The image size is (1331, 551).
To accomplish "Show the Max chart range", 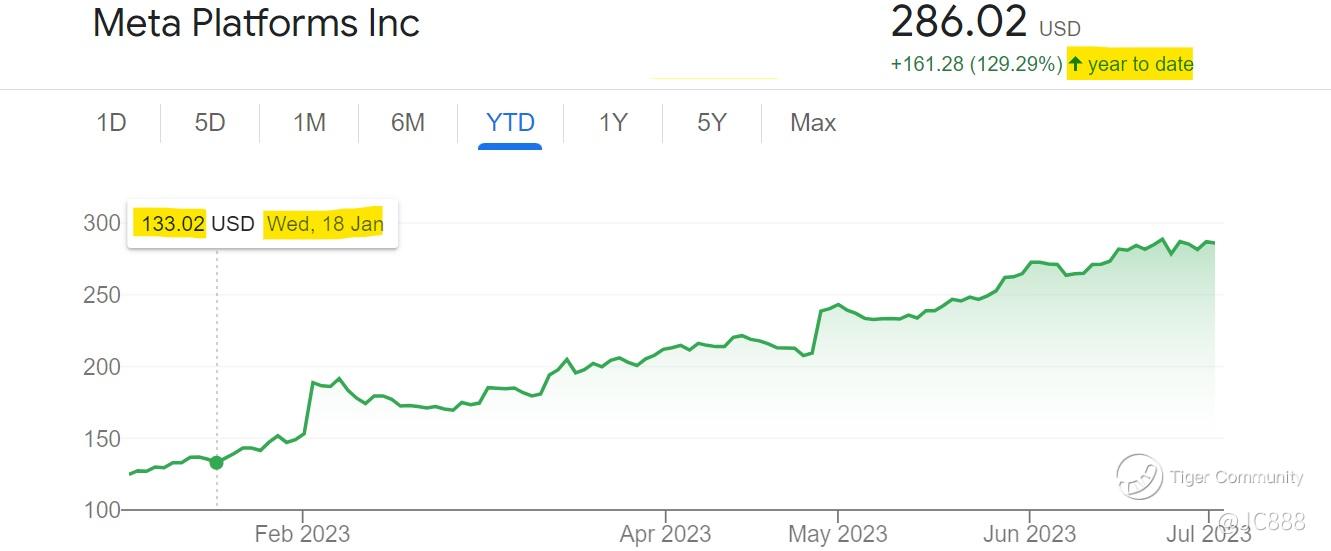I will (813, 123).
